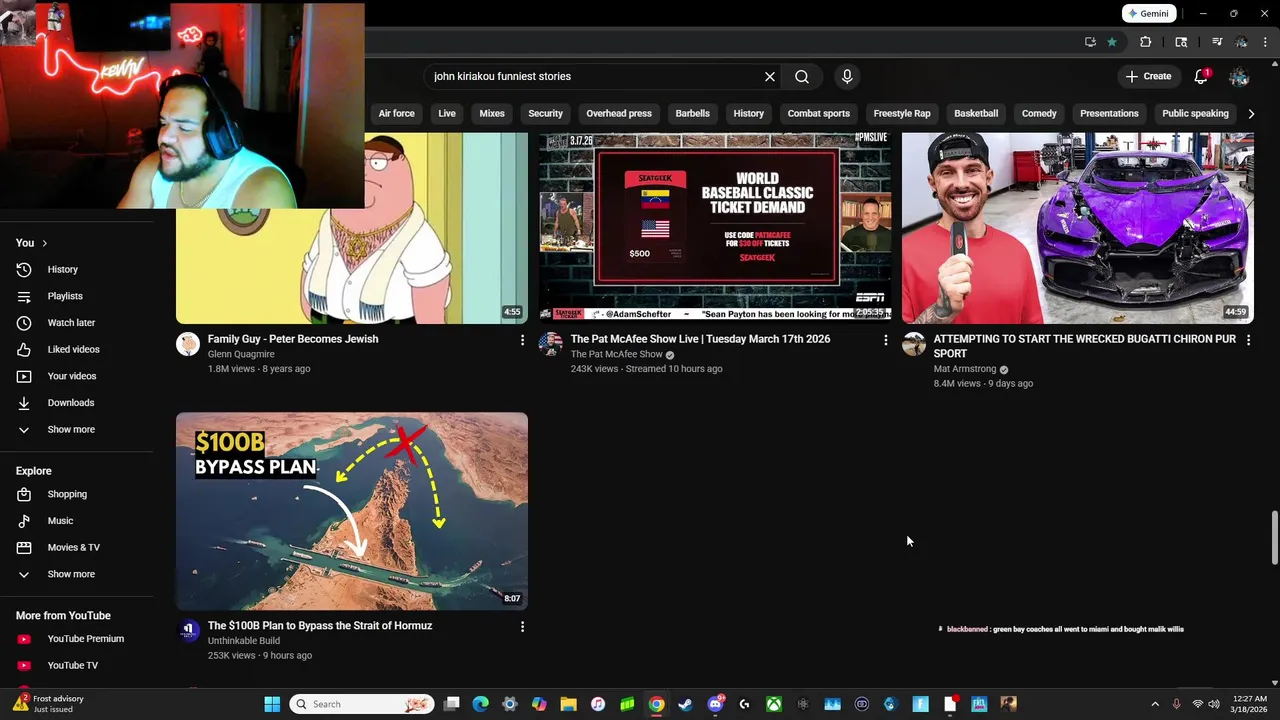The image size is (1280, 720).
Task: Select the Air force filter chip
Action: (x=396, y=114)
